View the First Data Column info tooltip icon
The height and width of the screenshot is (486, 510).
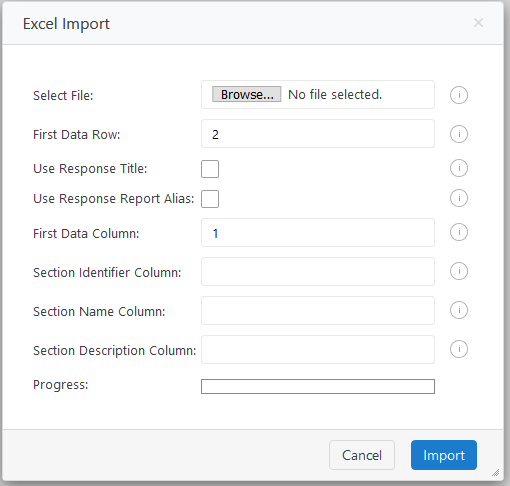click(x=459, y=232)
